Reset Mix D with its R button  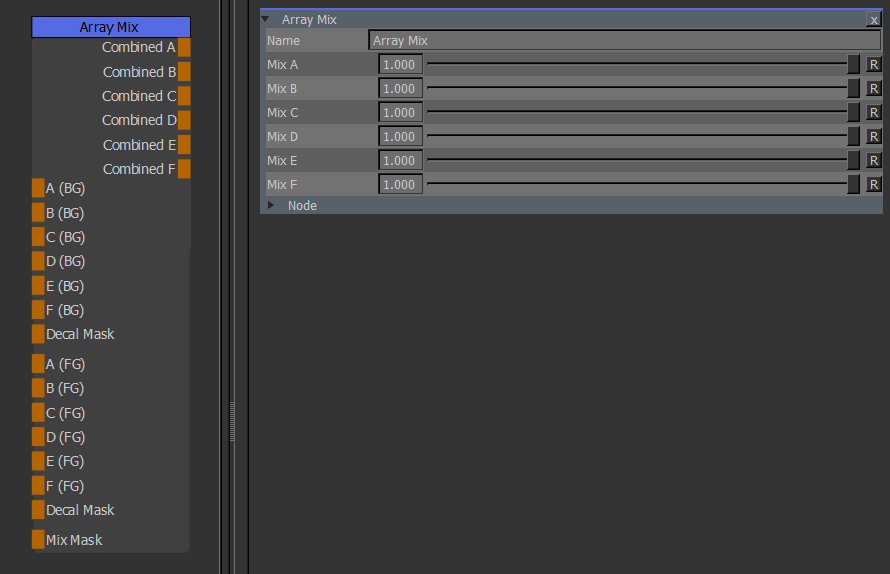(874, 137)
